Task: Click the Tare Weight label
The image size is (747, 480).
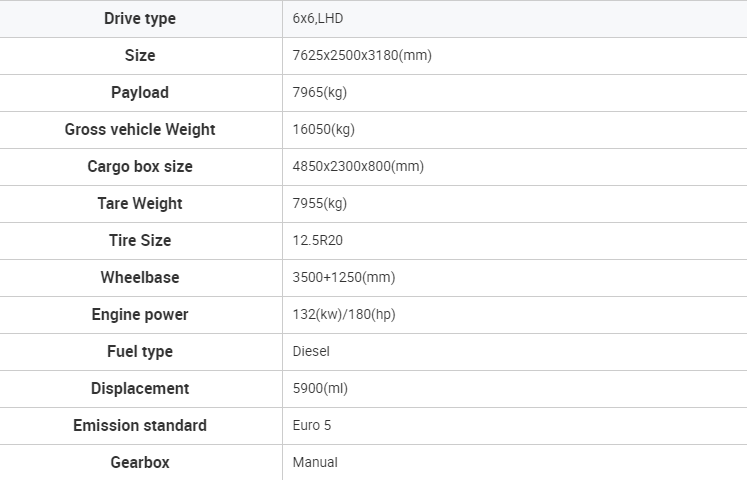Action: pos(140,204)
